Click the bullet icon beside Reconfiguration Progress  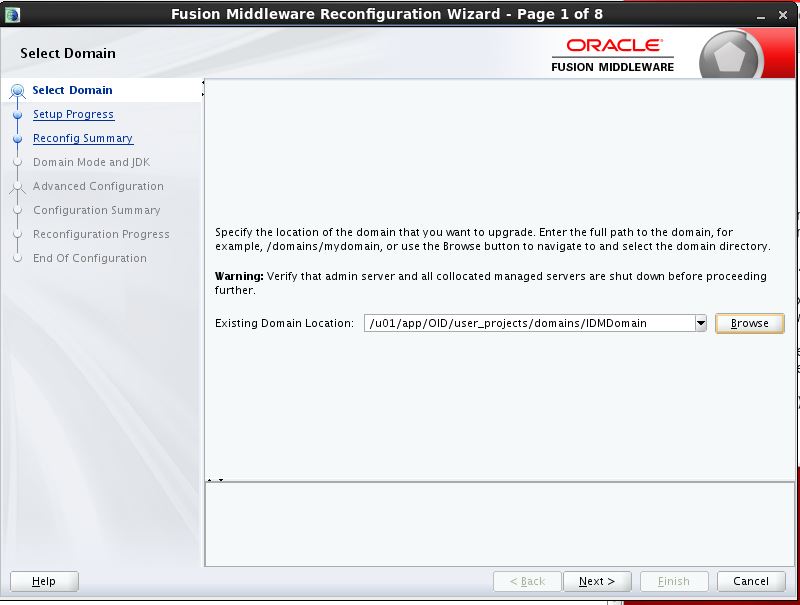17,235
